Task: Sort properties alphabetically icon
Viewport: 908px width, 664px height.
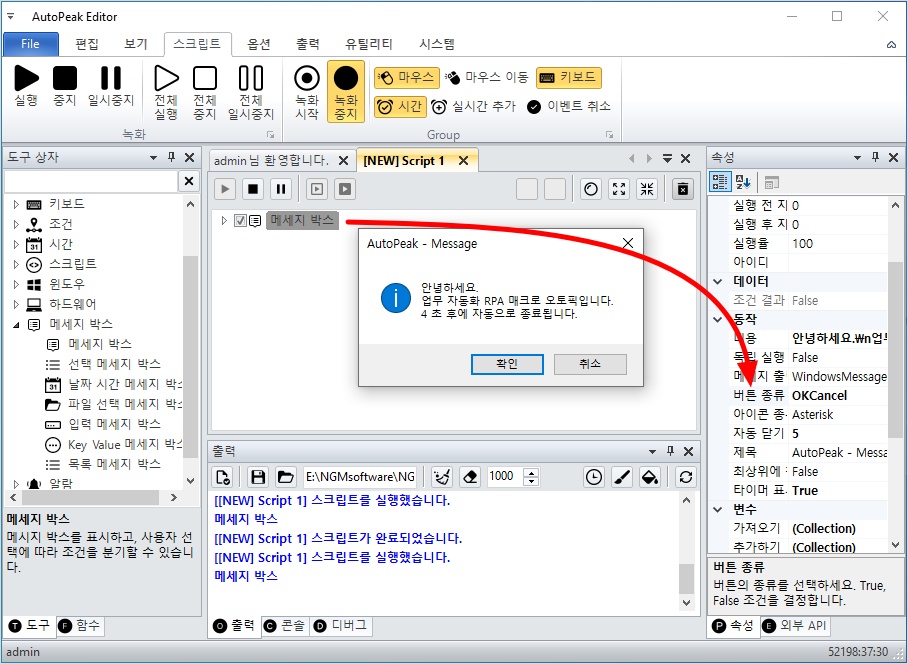Action: click(x=743, y=182)
